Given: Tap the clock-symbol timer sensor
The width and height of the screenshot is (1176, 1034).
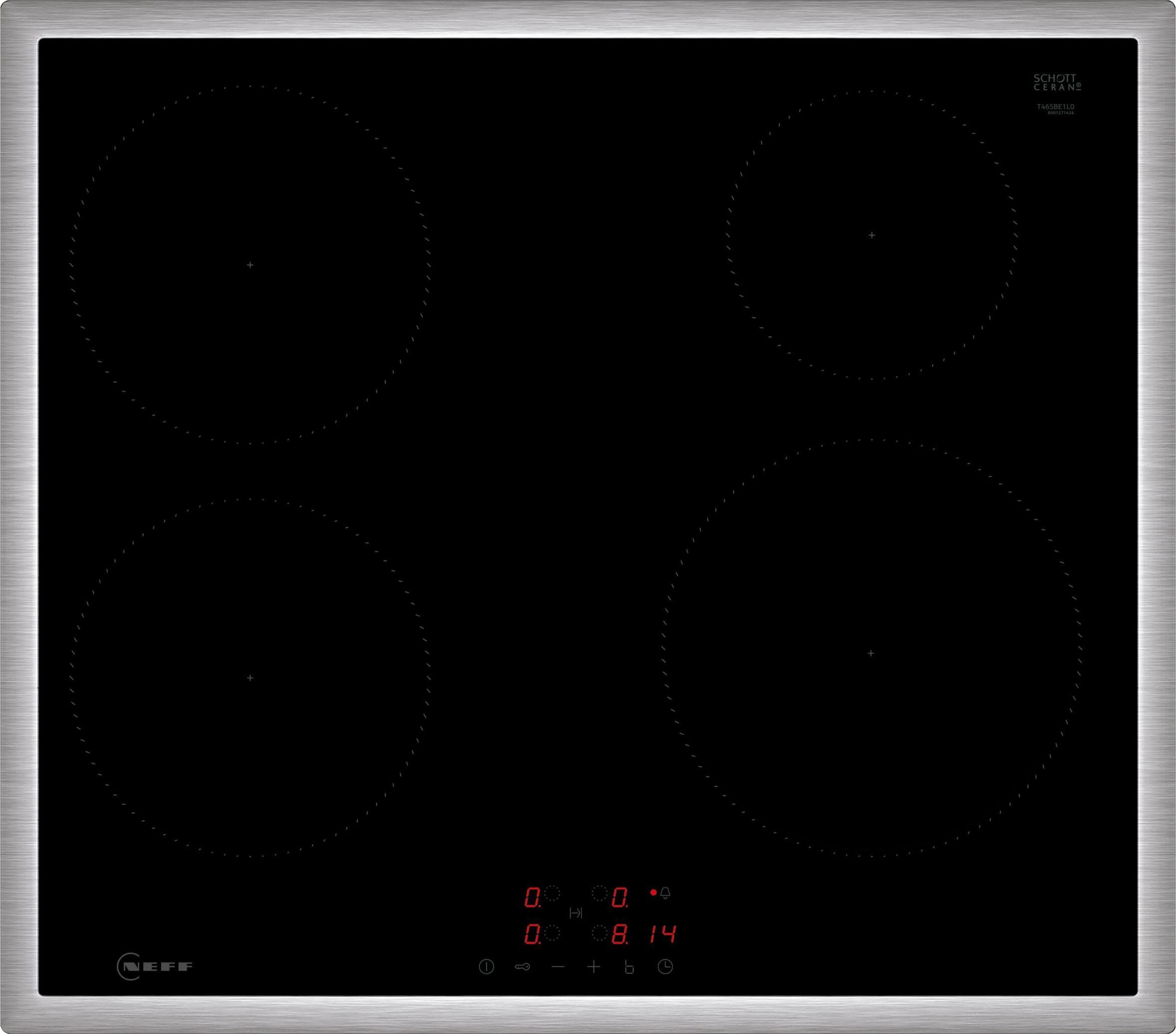Looking at the screenshot, I should click(665, 967).
